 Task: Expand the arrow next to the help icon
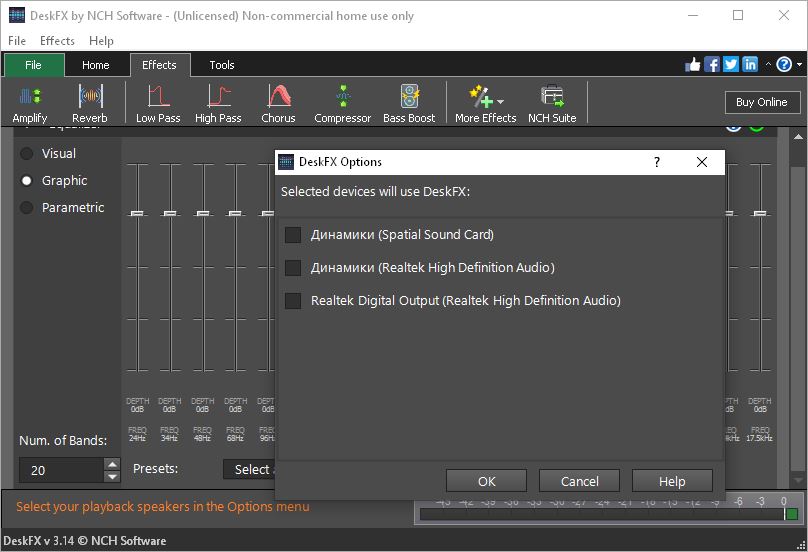tap(799, 64)
